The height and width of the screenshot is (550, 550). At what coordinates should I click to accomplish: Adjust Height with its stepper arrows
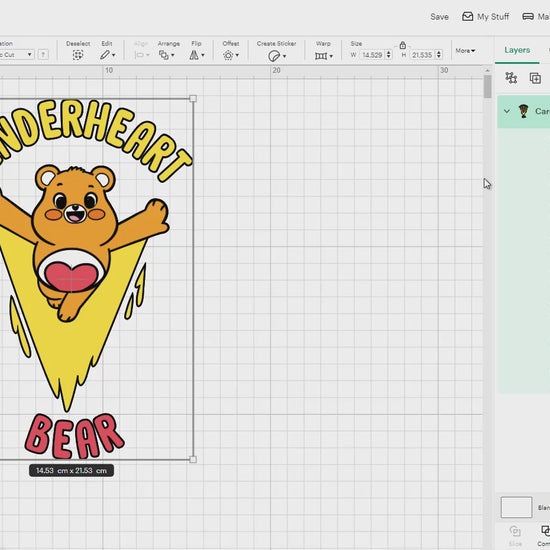[x=438, y=55]
